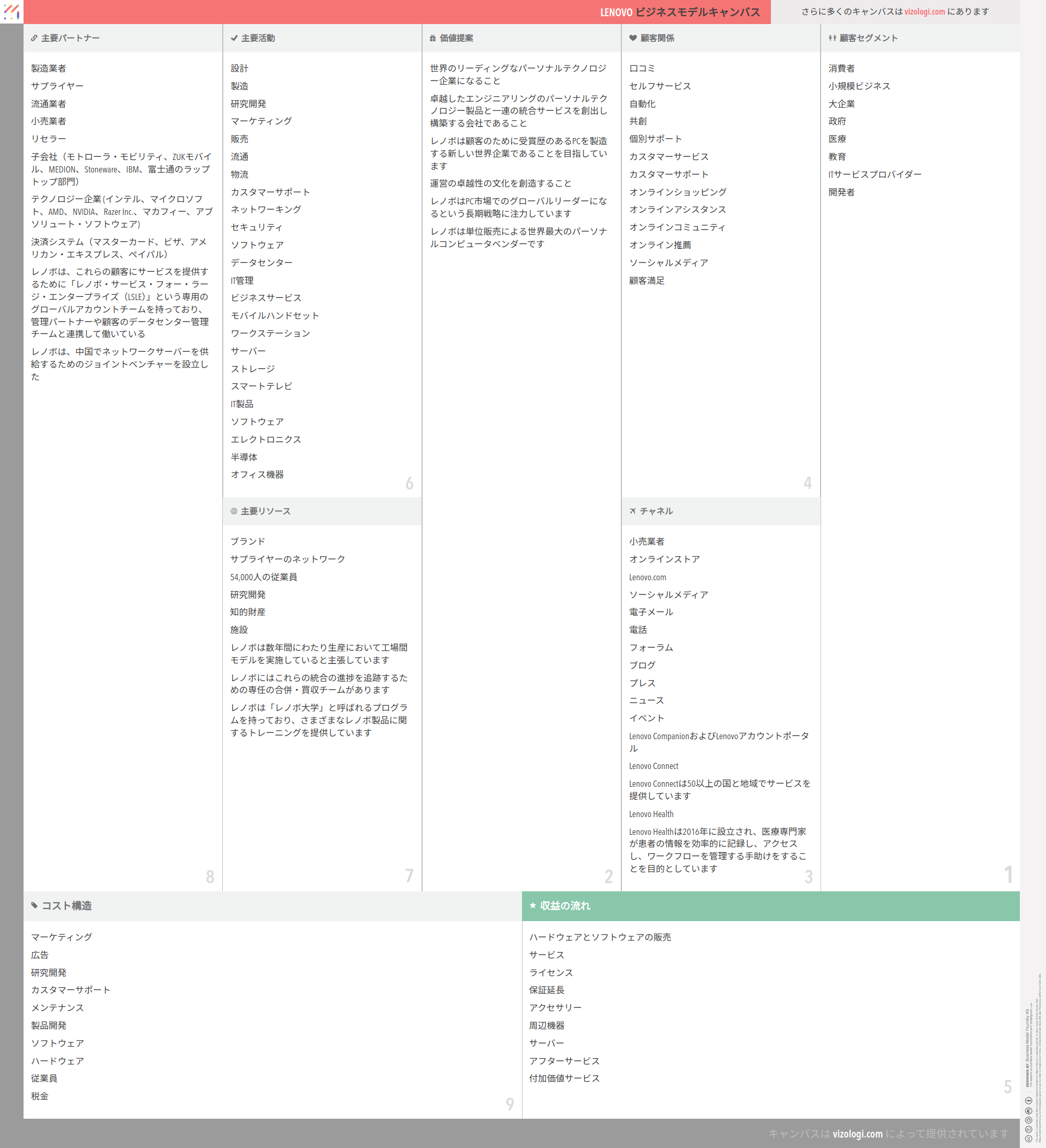The height and width of the screenshot is (1148, 1046).
Task: Click the plane icon beside チャネル
Action: 632,511
